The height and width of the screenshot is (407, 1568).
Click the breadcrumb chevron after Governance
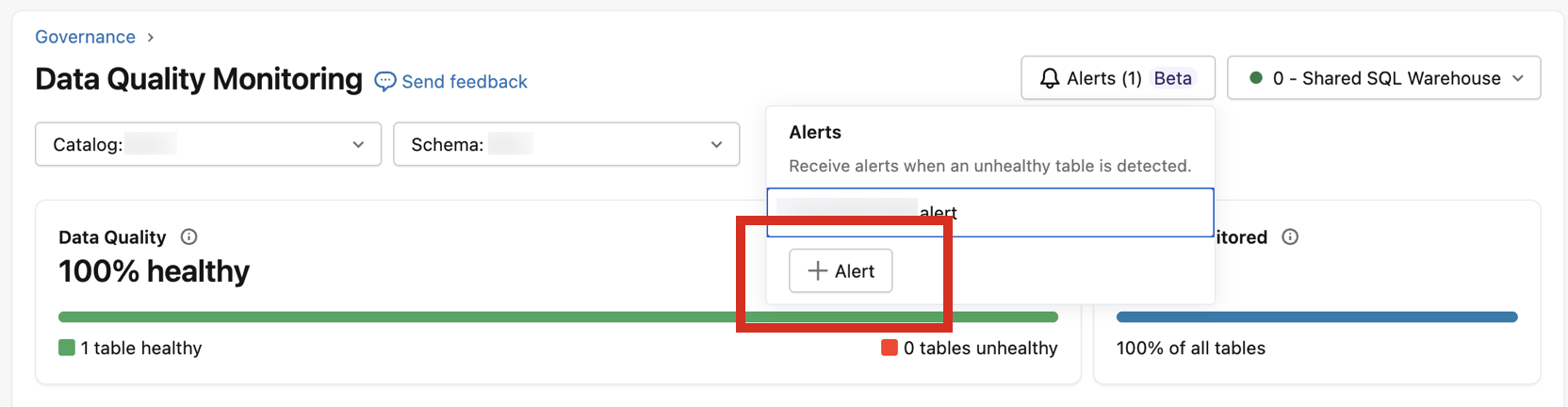click(x=151, y=38)
